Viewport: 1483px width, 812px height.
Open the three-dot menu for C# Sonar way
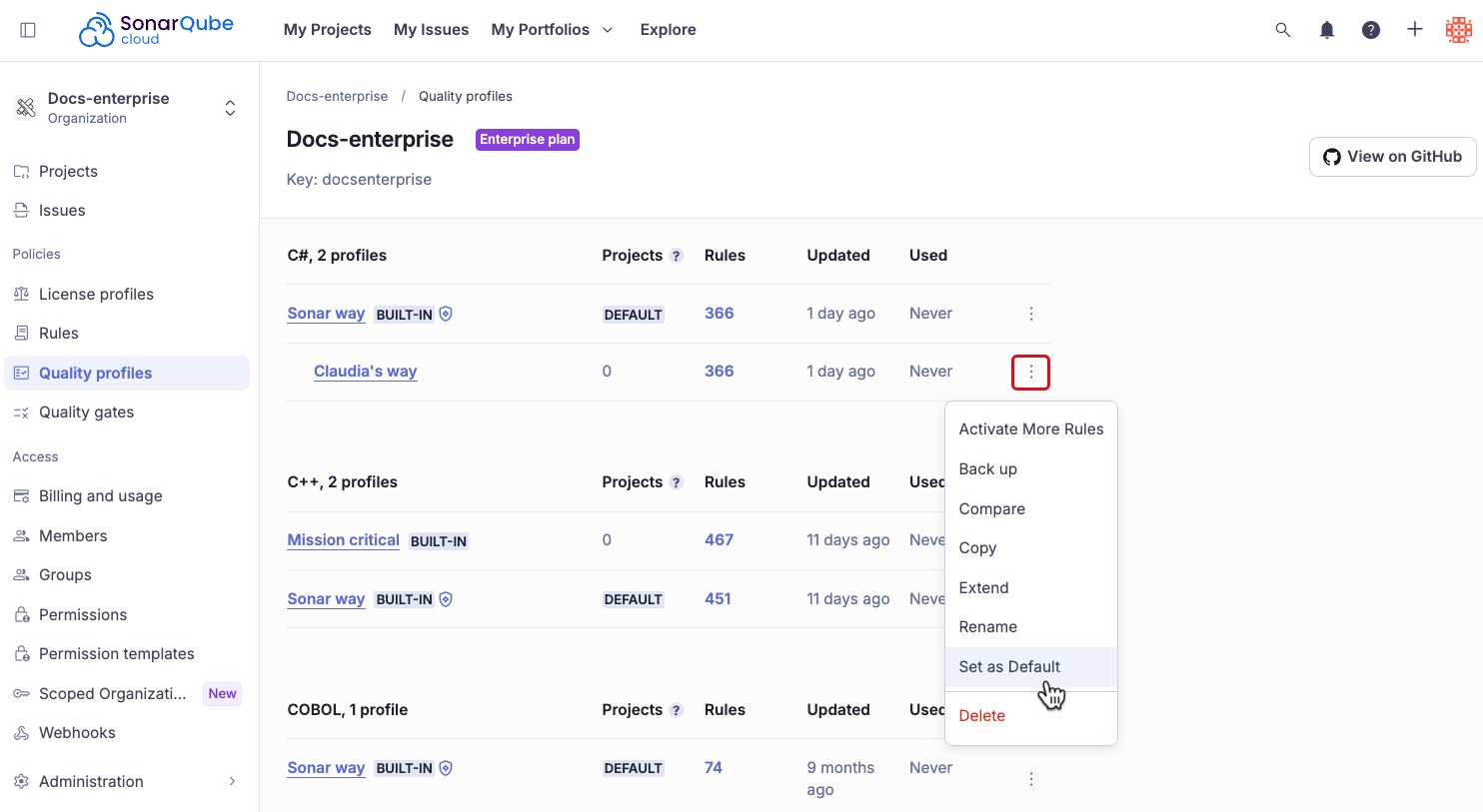pyautogui.click(x=1031, y=314)
